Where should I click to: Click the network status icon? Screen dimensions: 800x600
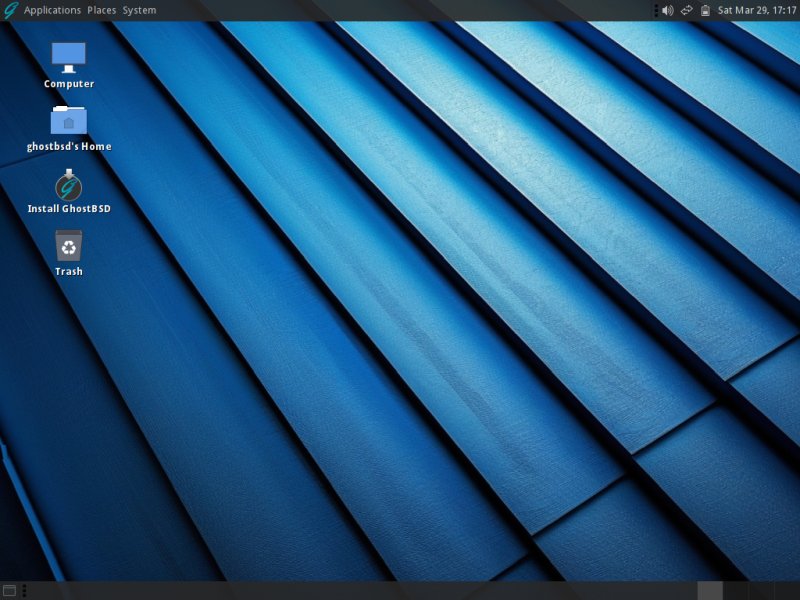[x=686, y=10]
